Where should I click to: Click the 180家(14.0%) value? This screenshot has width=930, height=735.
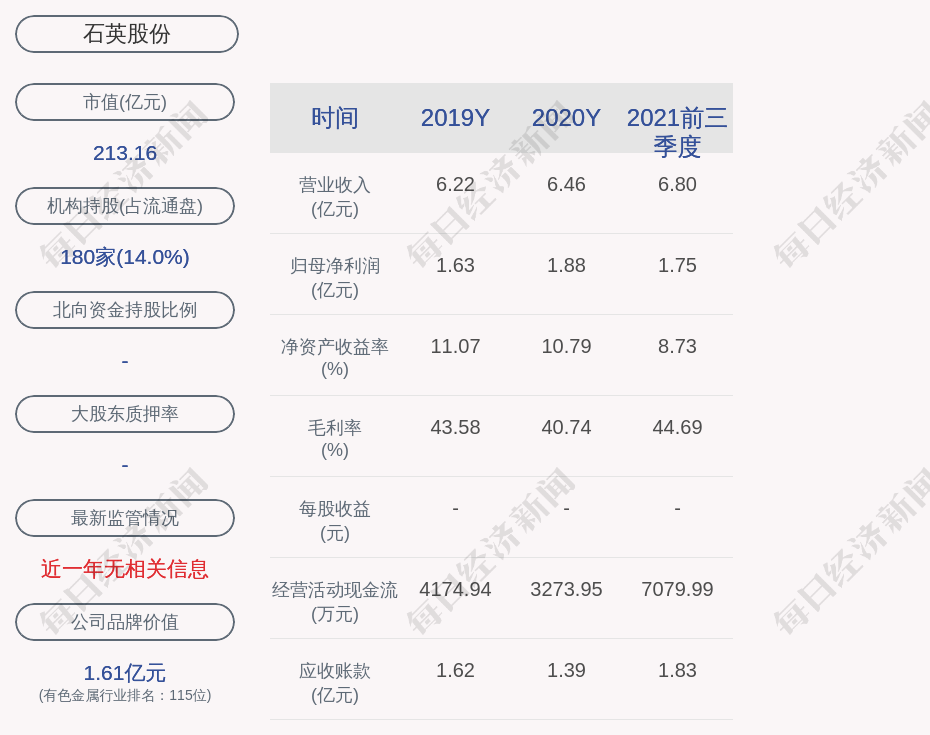125,257
